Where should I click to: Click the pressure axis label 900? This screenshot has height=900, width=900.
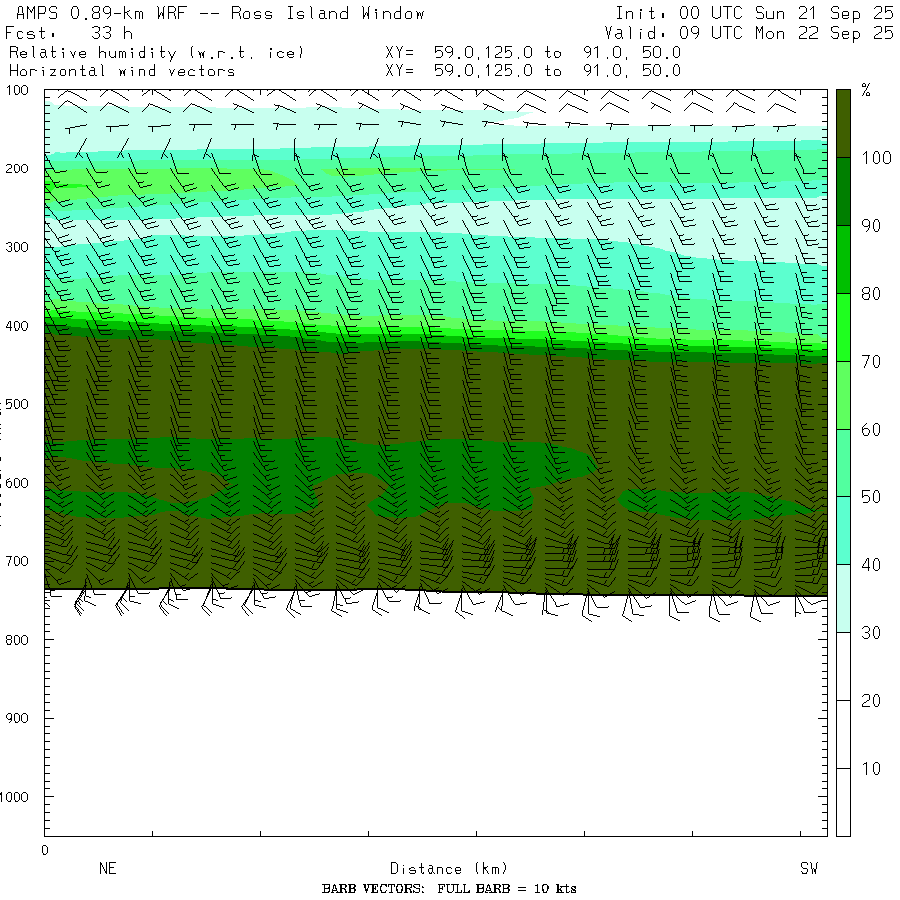coord(17,718)
